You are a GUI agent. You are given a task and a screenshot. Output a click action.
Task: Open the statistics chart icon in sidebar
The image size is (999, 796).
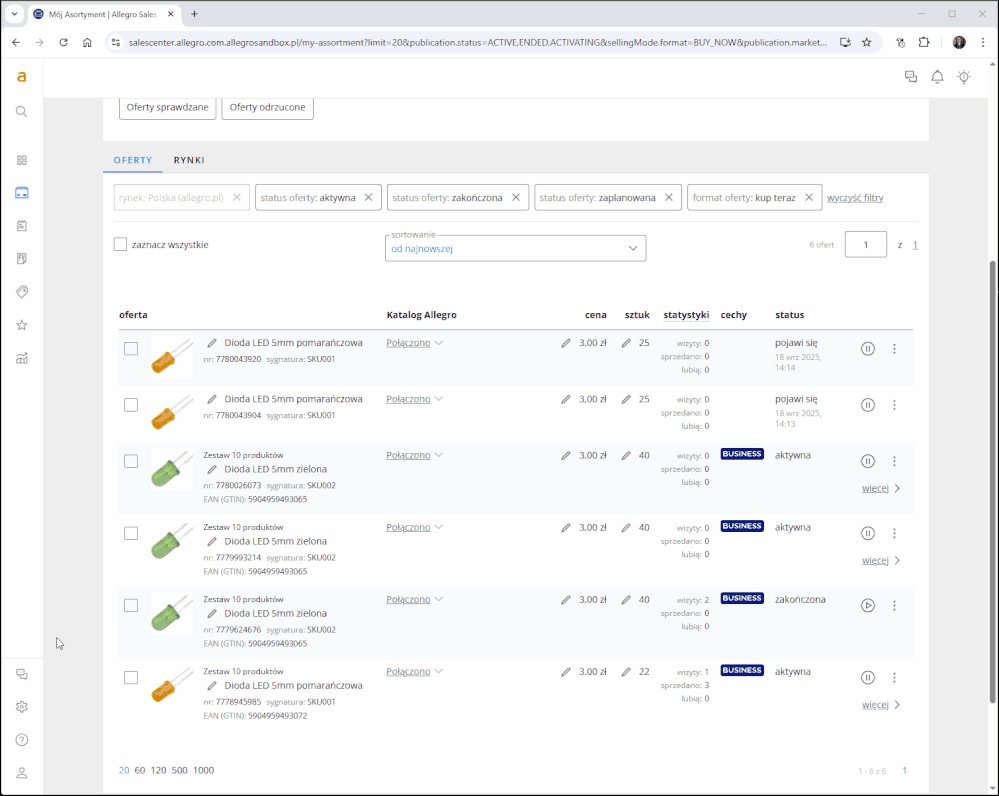[22, 358]
